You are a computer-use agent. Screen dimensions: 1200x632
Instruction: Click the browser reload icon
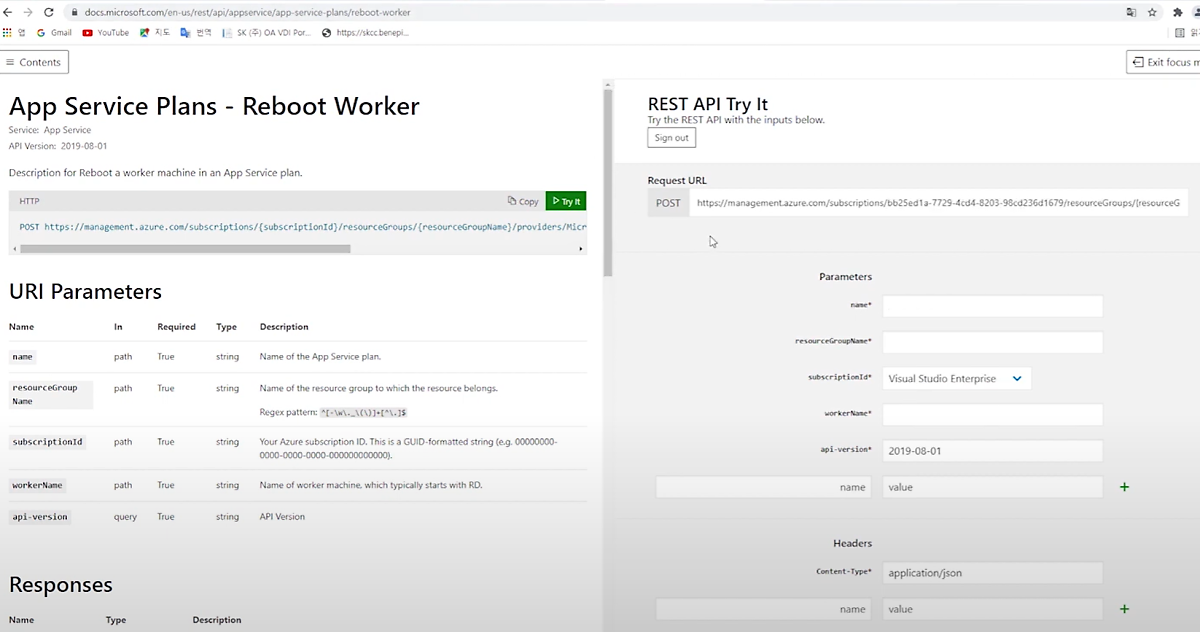pyautogui.click(x=48, y=12)
